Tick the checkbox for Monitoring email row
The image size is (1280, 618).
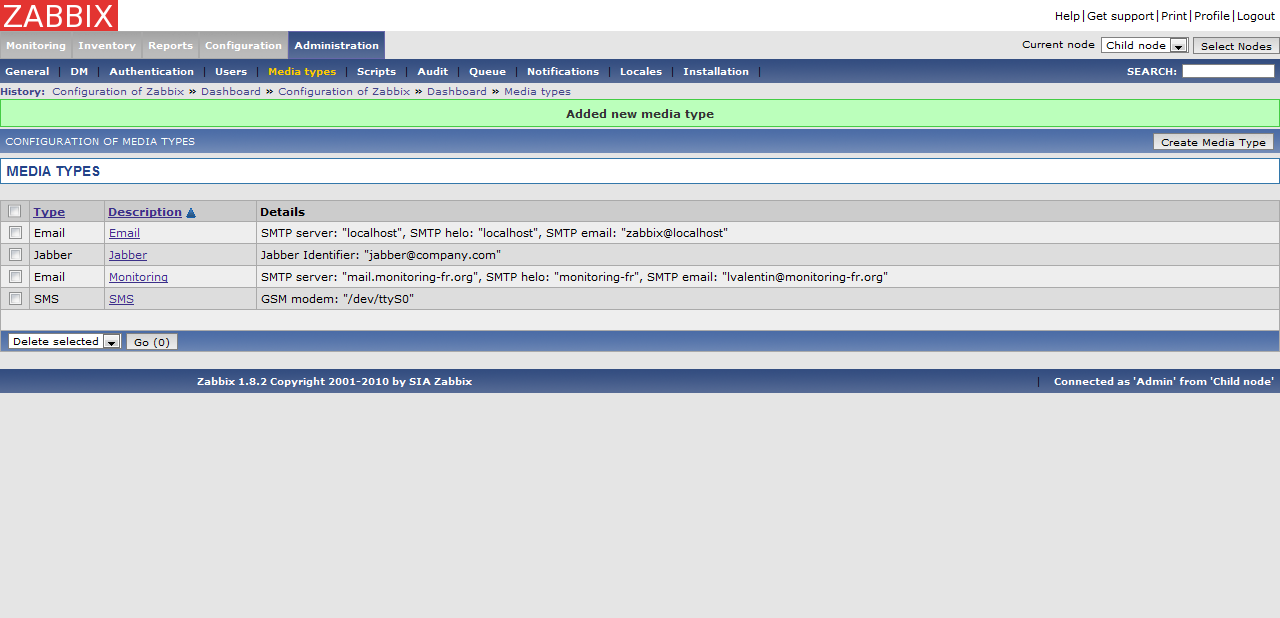tap(15, 277)
